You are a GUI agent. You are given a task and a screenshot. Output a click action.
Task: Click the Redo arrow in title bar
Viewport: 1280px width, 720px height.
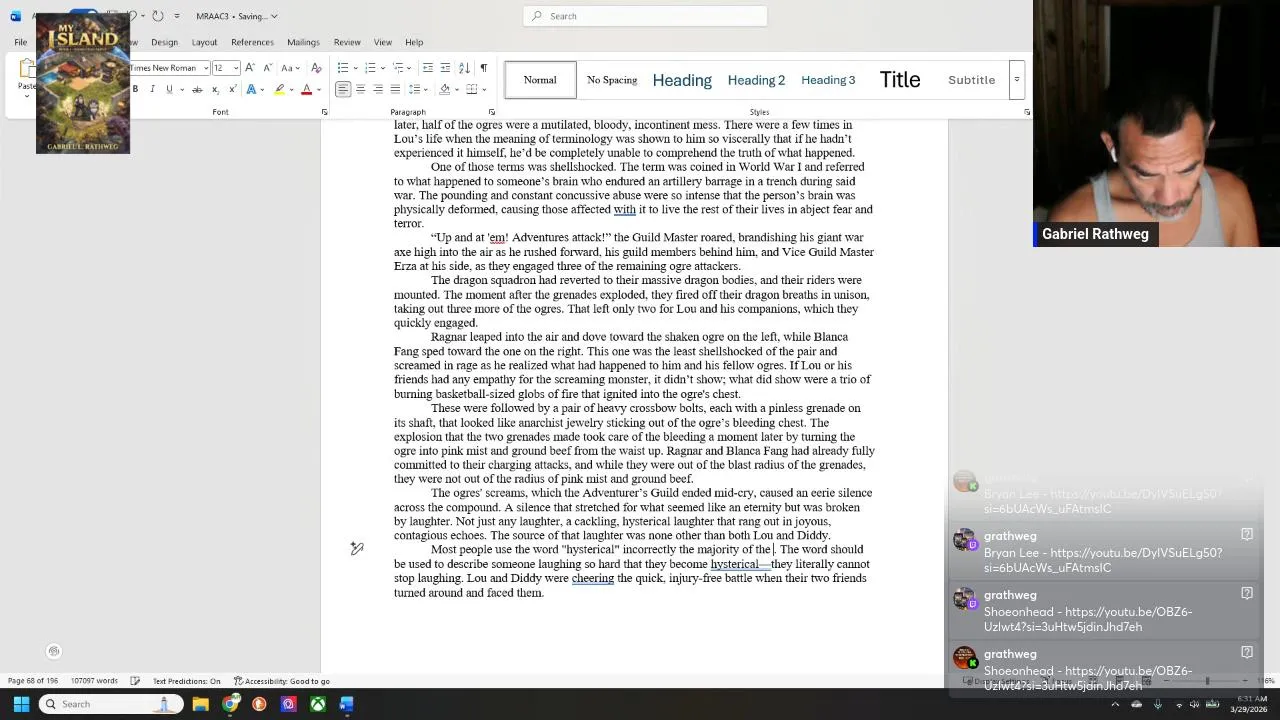(158, 16)
